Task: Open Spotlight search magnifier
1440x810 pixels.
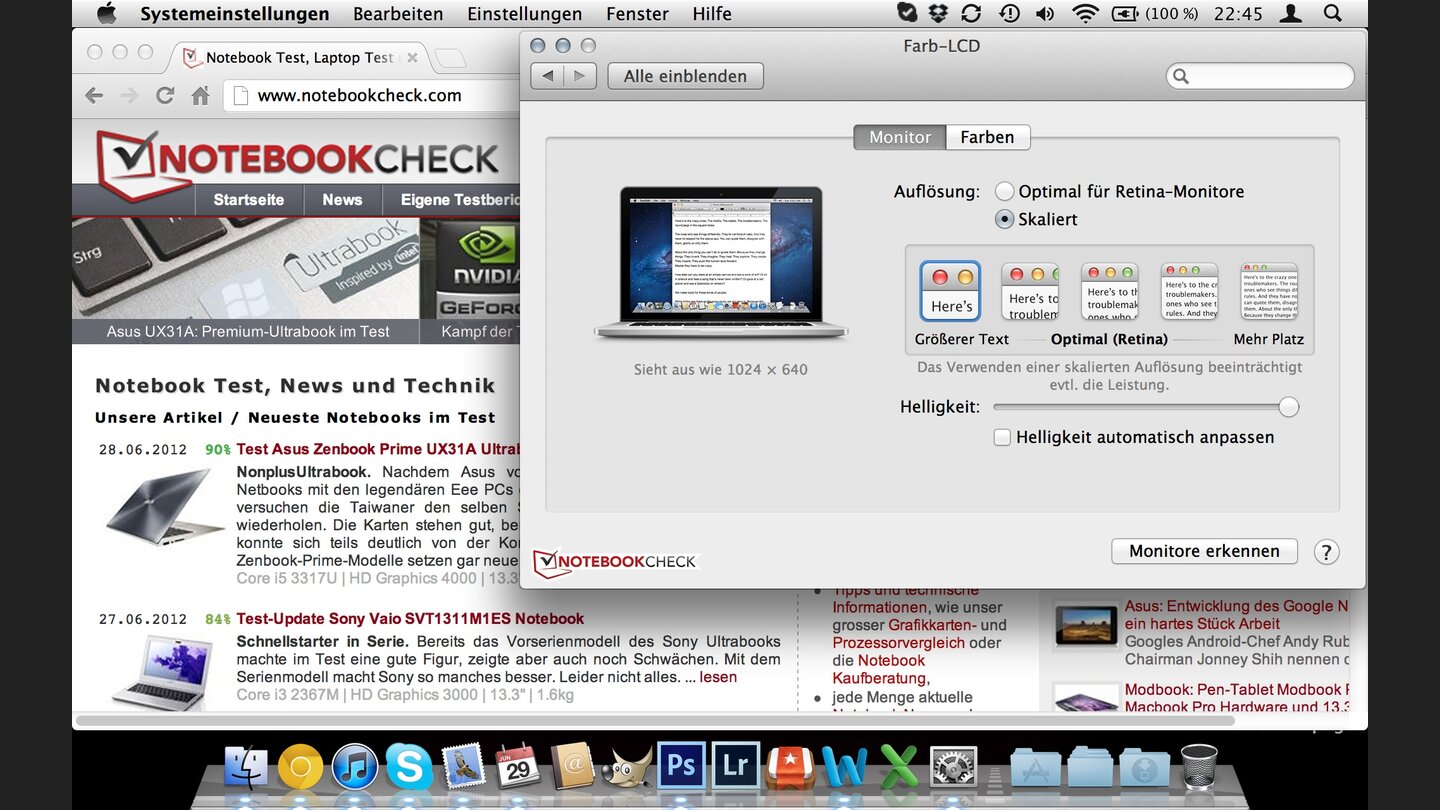Action: coord(1332,13)
